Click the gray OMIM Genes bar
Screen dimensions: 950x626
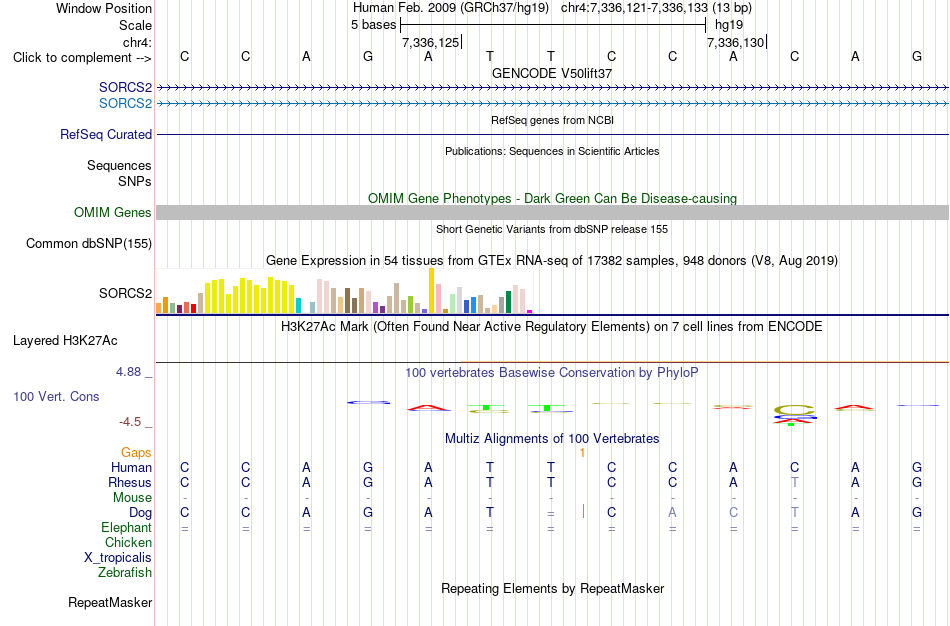[x=553, y=212]
